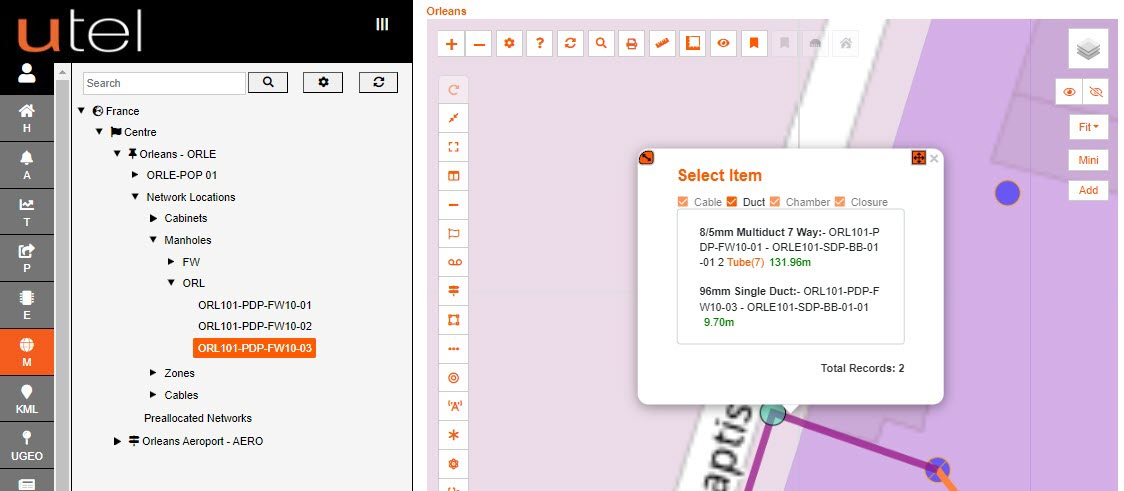Click the greyed home icon in toolbar

click(846, 44)
